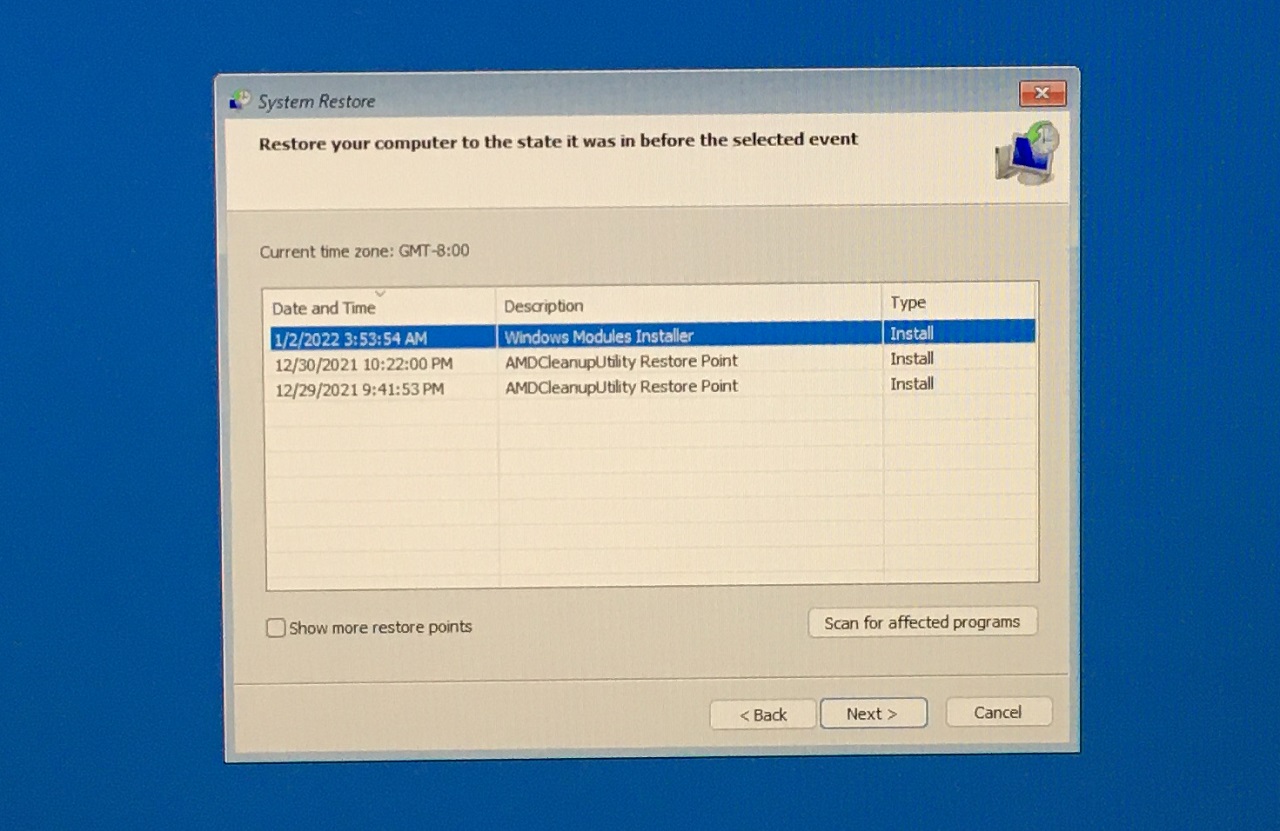Screen dimensions: 1280x831
Task: Sort list by Description column header
Action: (543, 306)
